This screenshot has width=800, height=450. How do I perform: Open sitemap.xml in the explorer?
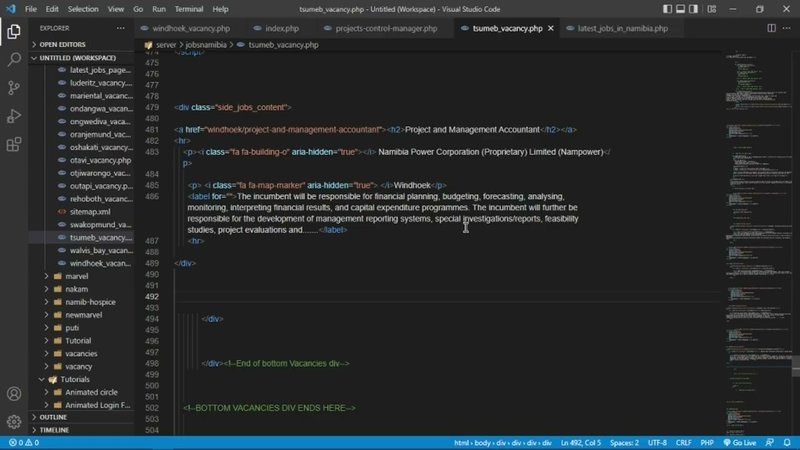(x=90, y=212)
